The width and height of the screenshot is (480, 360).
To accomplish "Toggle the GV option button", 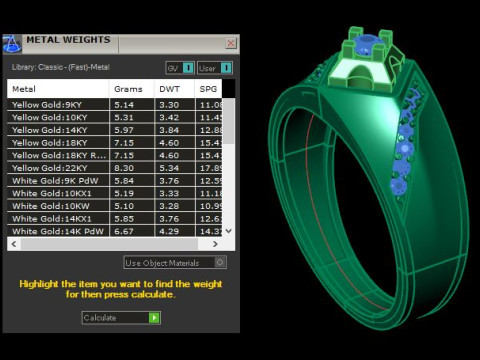I will tap(180, 68).
